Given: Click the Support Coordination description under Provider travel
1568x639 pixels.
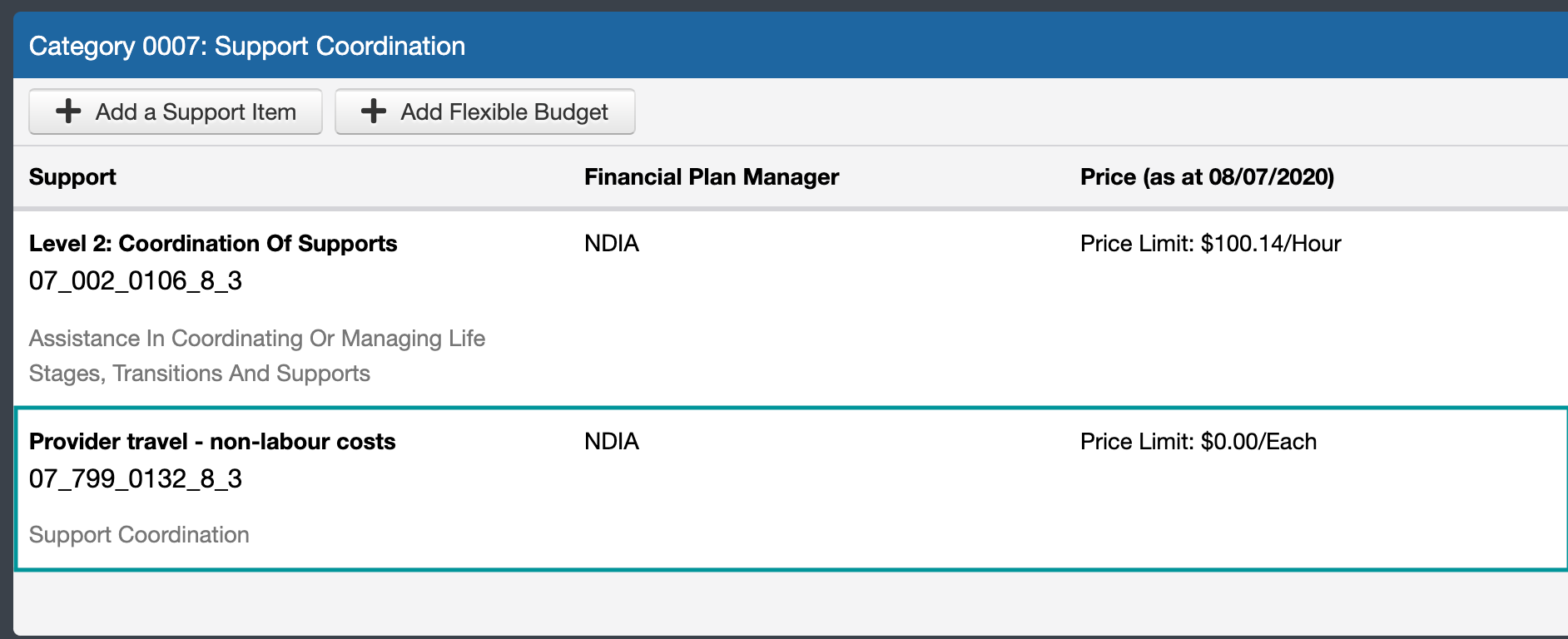Looking at the screenshot, I should pos(139,535).
